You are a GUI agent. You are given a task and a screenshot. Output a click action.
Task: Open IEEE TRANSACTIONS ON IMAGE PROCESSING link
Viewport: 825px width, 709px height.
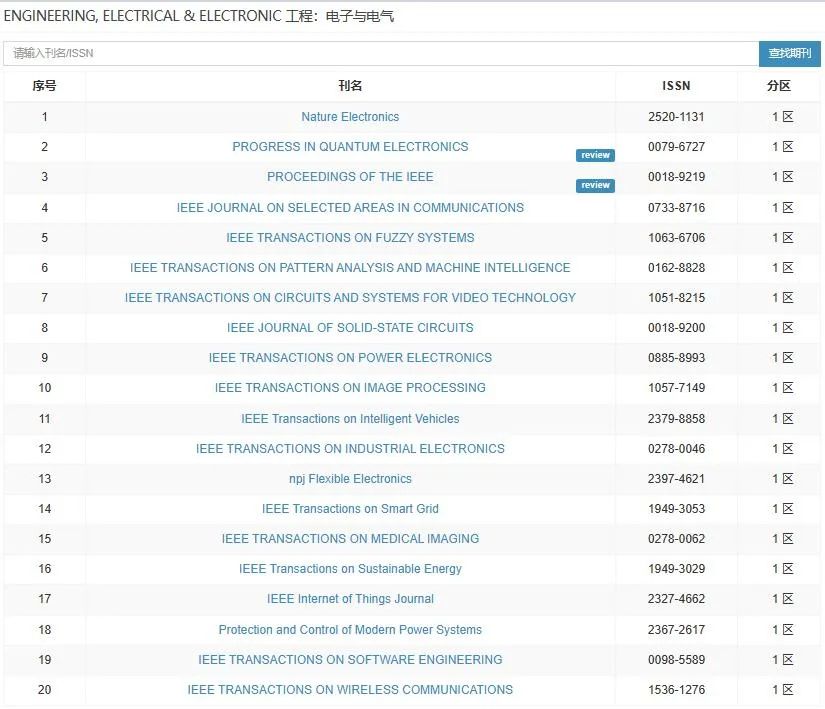tap(350, 388)
